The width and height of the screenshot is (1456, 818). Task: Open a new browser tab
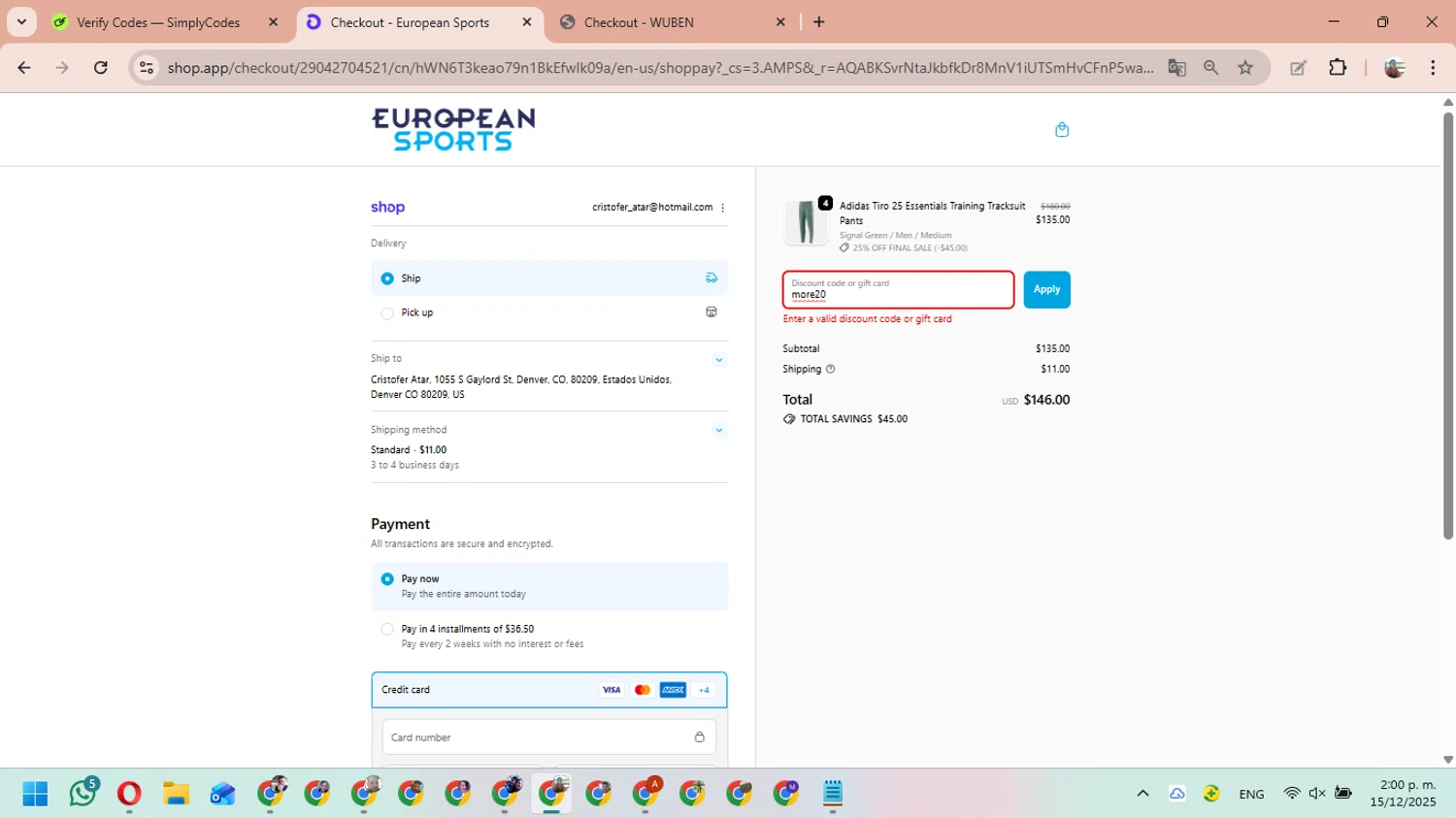point(819,22)
